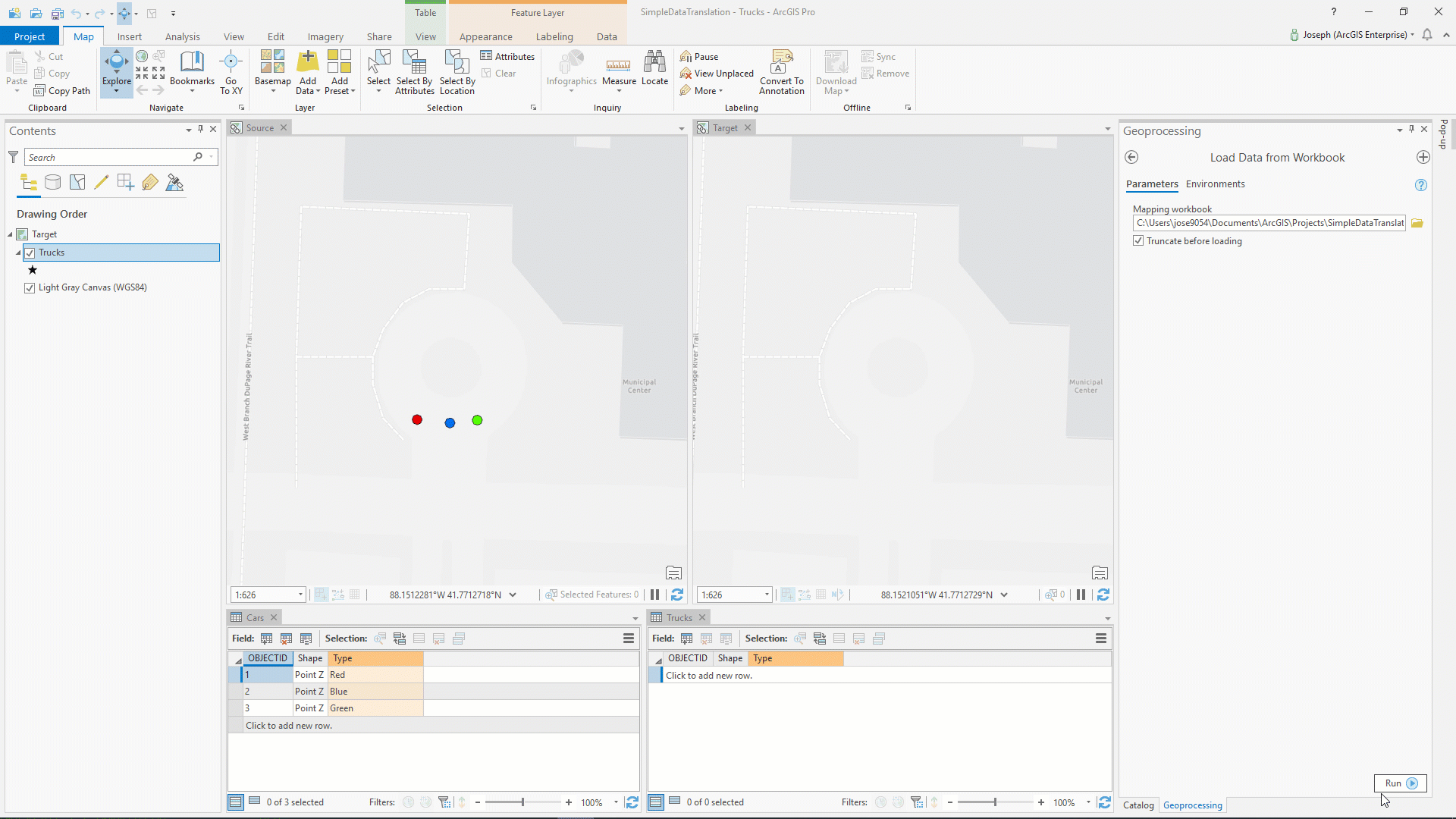Switch to the Catalog pane tab
This screenshot has width=1456, height=819.
point(1138,805)
